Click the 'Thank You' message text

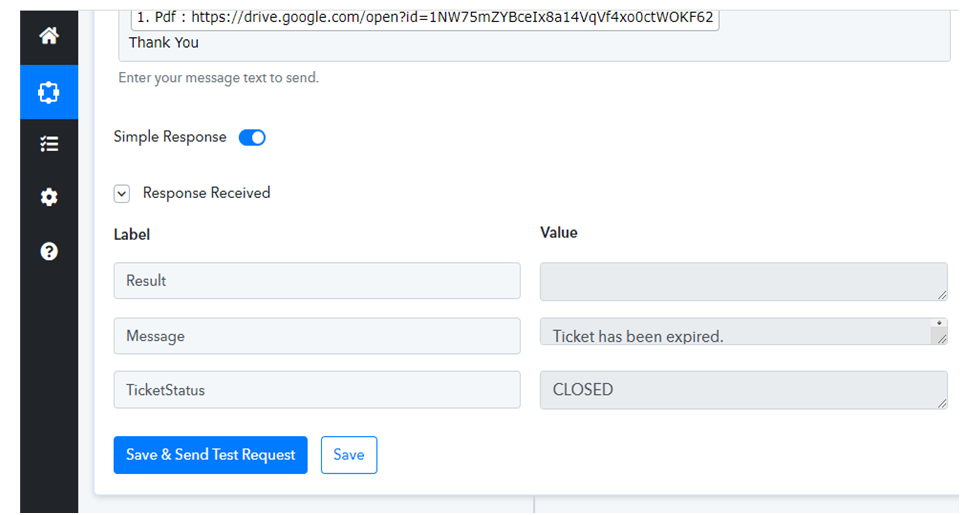pos(164,43)
